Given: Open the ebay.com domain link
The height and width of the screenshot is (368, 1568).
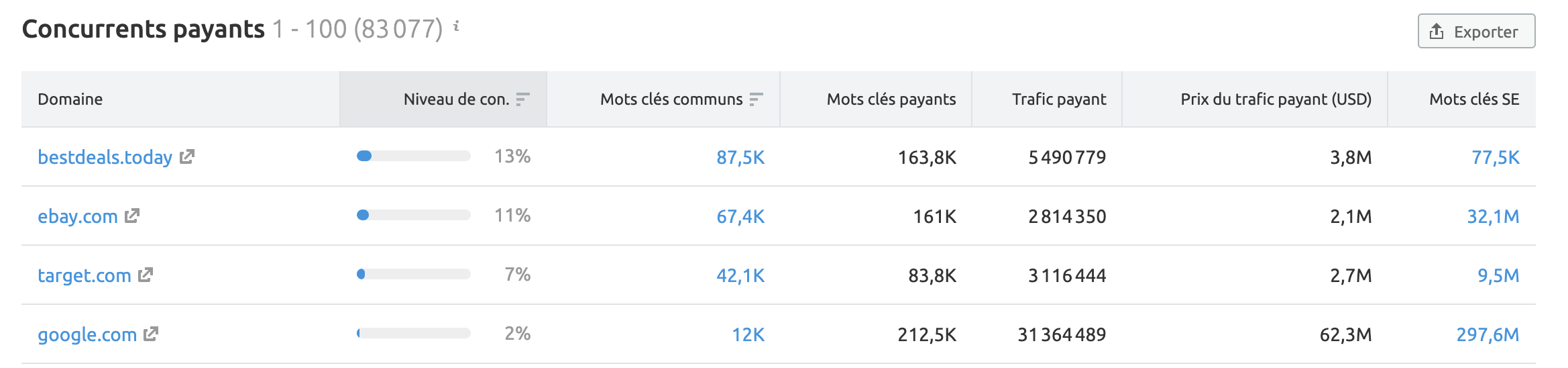Looking at the screenshot, I should tap(78, 216).
